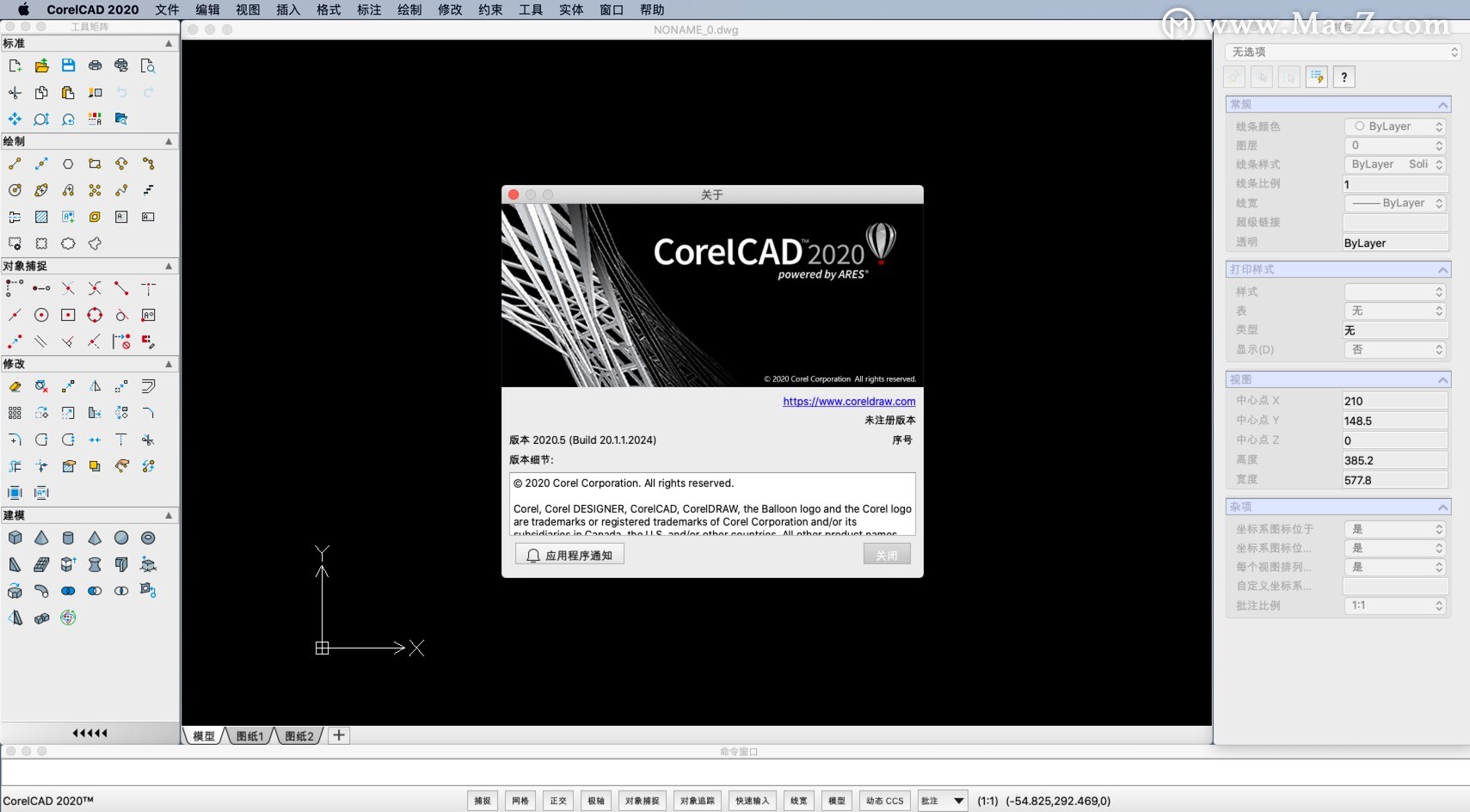1470x812 pixels.
Task: Click the New document icon in 标准 toolbar
Action: pos(15,65)
